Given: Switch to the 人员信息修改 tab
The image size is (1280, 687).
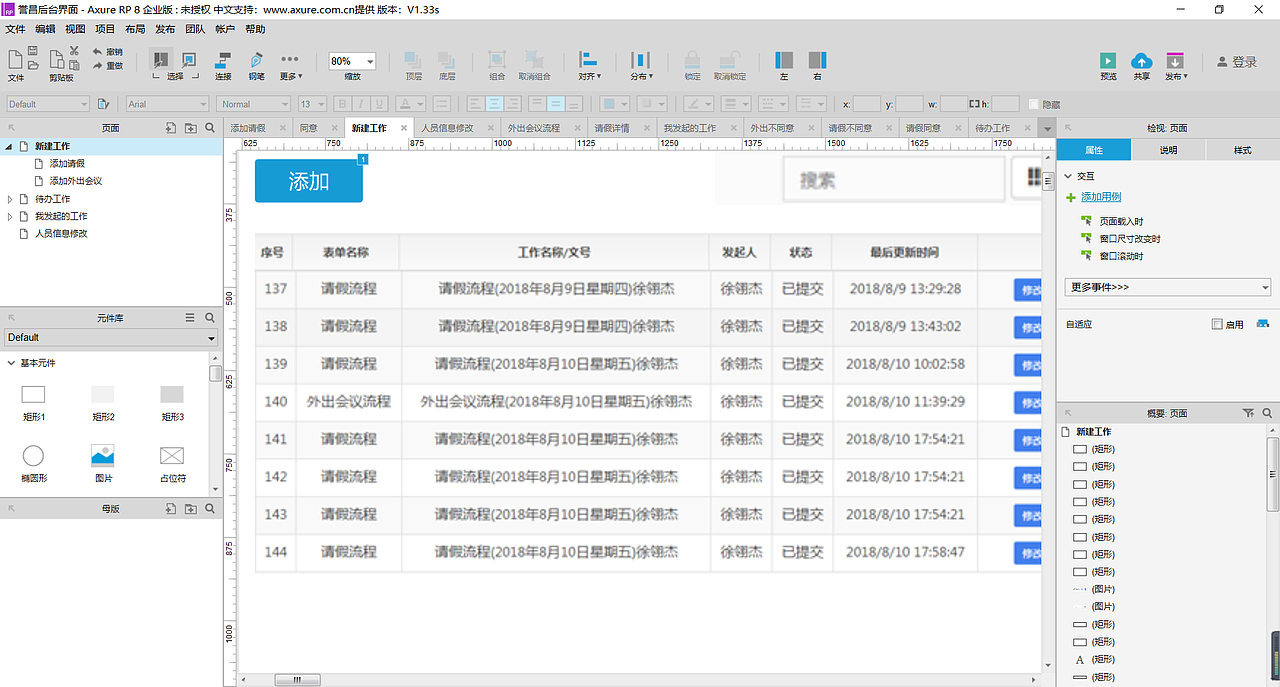Looking at the screenshot, I should tap(446, 127).
